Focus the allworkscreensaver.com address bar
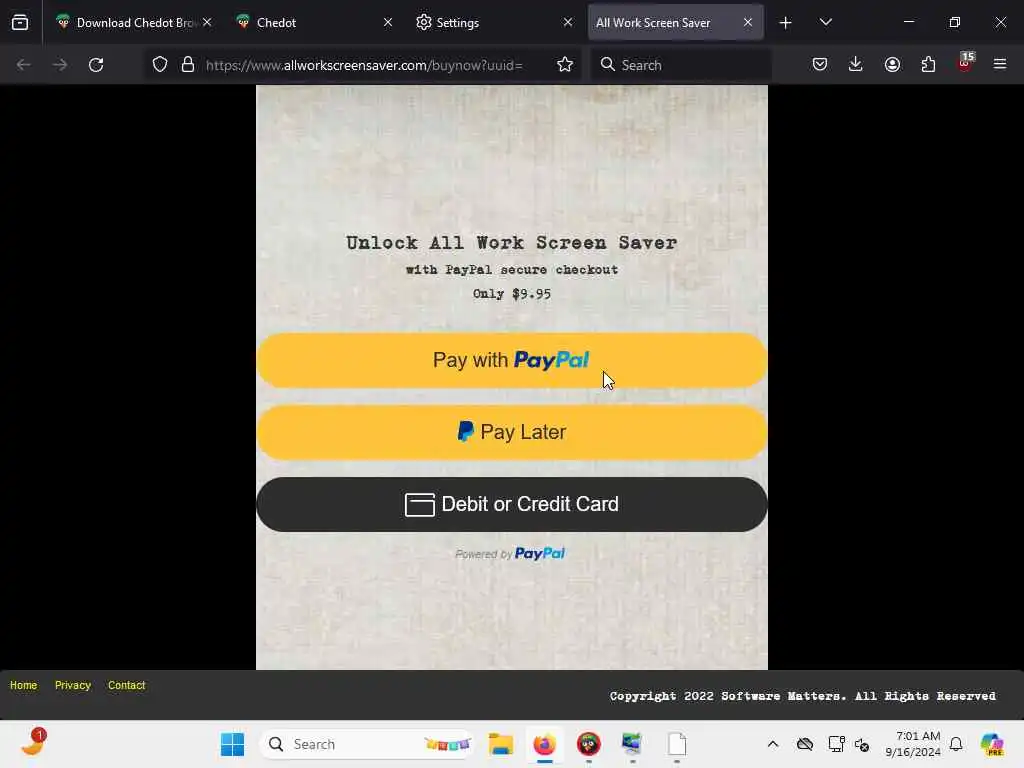Screen dimensions: 1024x768 click(x=364, y=65)
